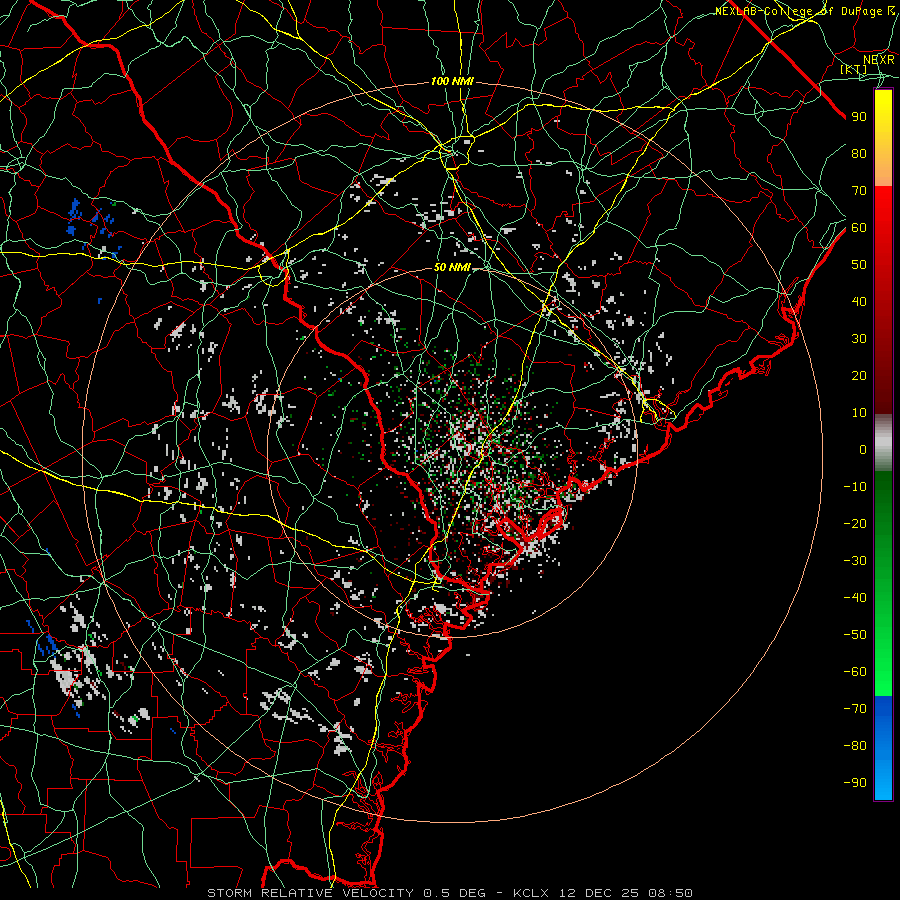Viewport: 900px width, 900px height.
Task: Click the -20 label on velocity scale
Action: coord(855,524)
